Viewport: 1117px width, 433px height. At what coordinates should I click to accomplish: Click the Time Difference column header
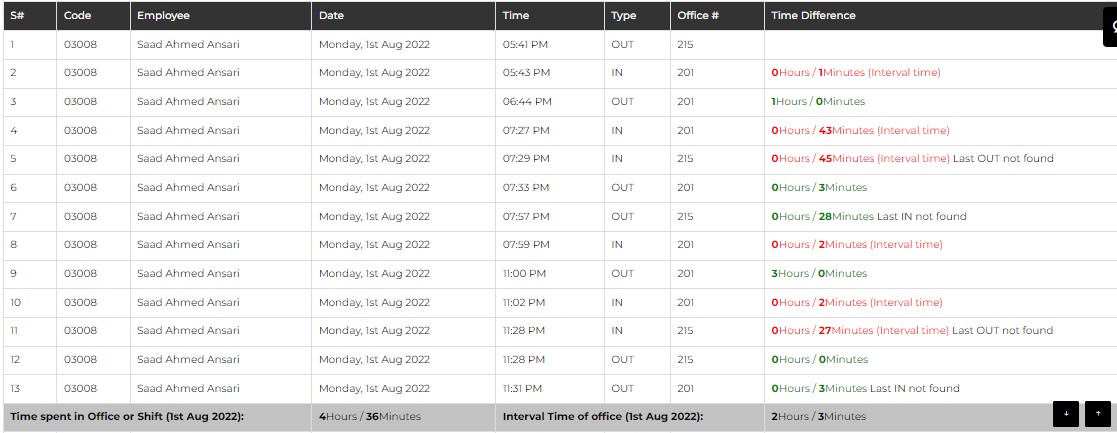[x=813, y=16]
